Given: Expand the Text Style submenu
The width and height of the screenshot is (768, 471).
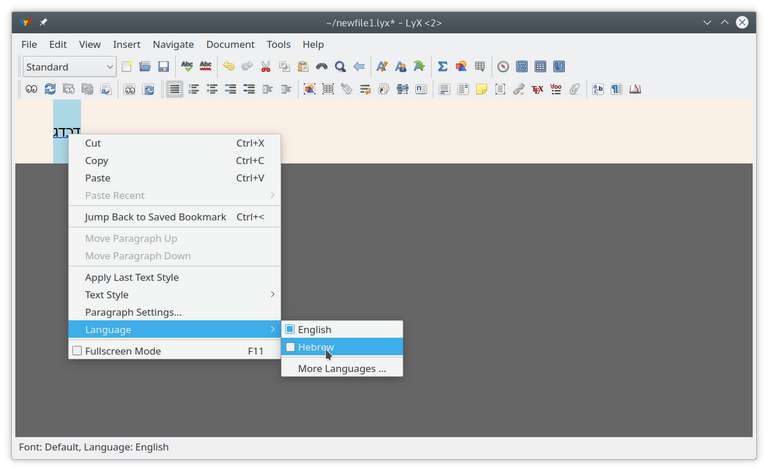Looking at the screenshot, I should tap(174, 295).
